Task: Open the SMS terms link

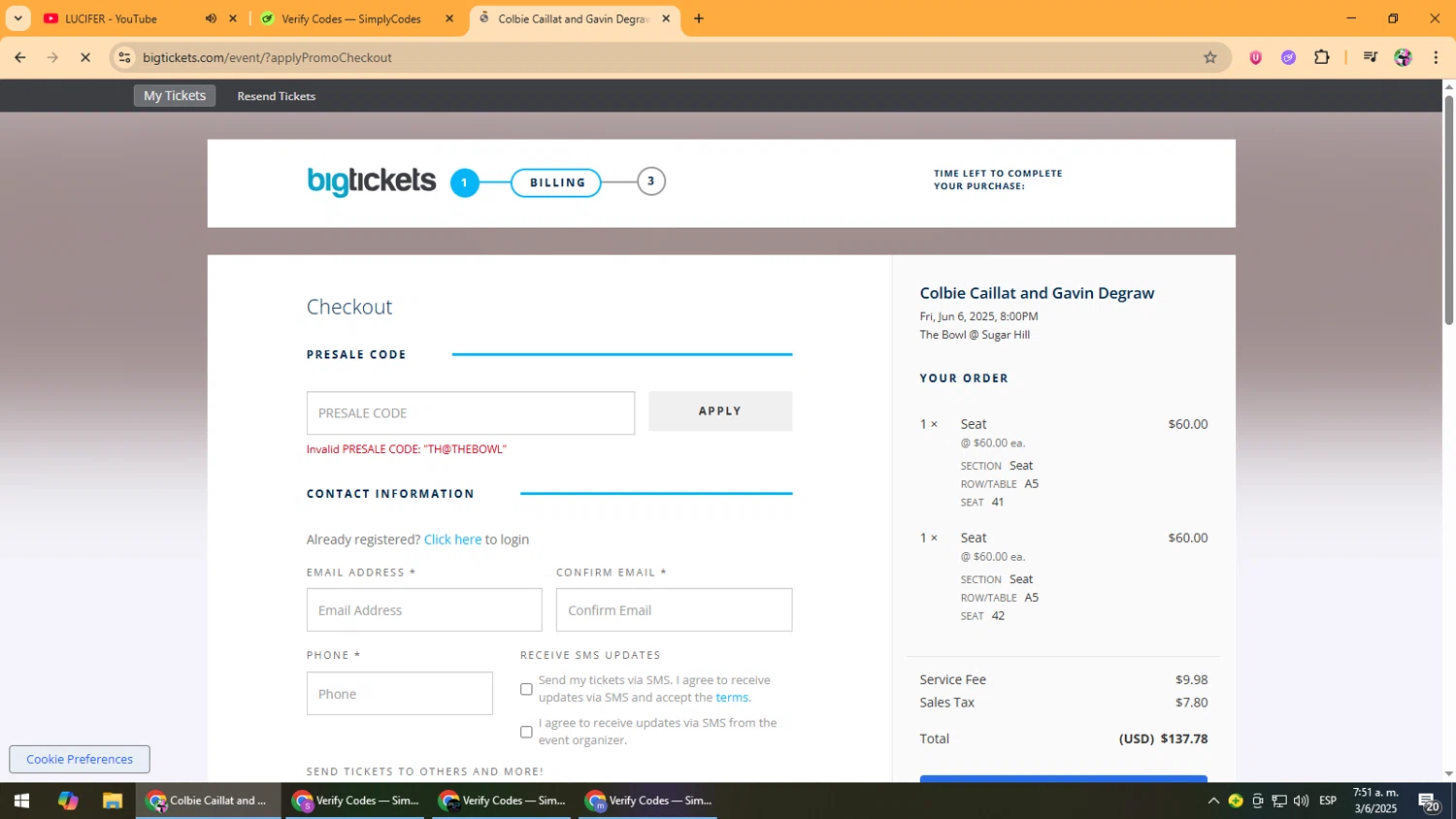Action: [732, 698]
